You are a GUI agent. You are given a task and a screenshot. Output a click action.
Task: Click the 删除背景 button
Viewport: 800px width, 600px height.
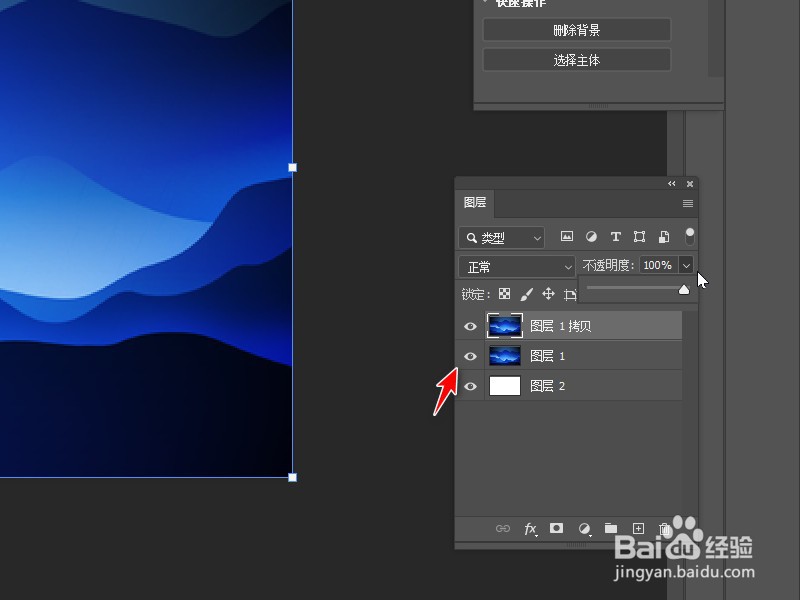click(577, 30)
